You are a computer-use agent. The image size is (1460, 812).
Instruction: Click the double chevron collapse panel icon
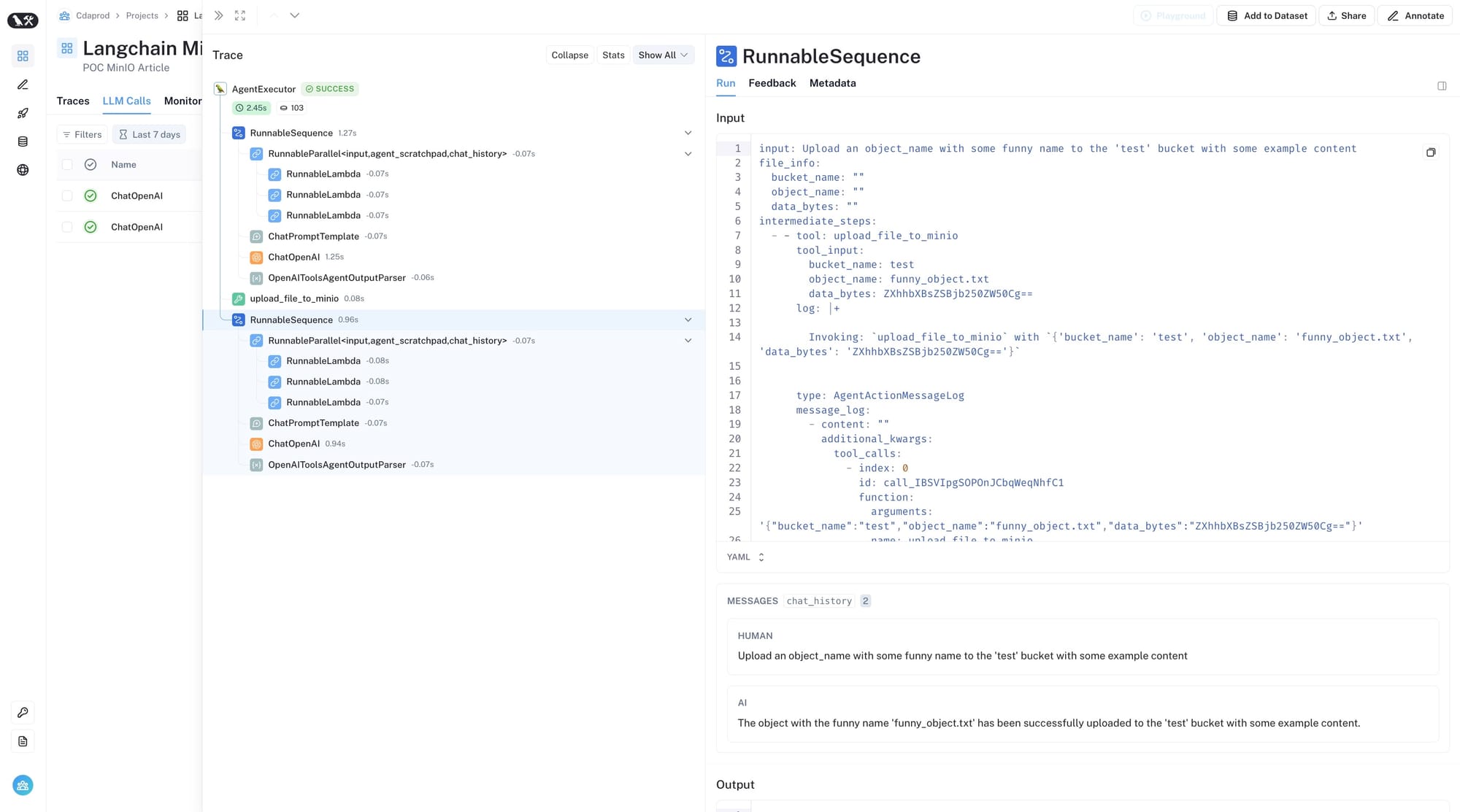(x=218, y=15)
